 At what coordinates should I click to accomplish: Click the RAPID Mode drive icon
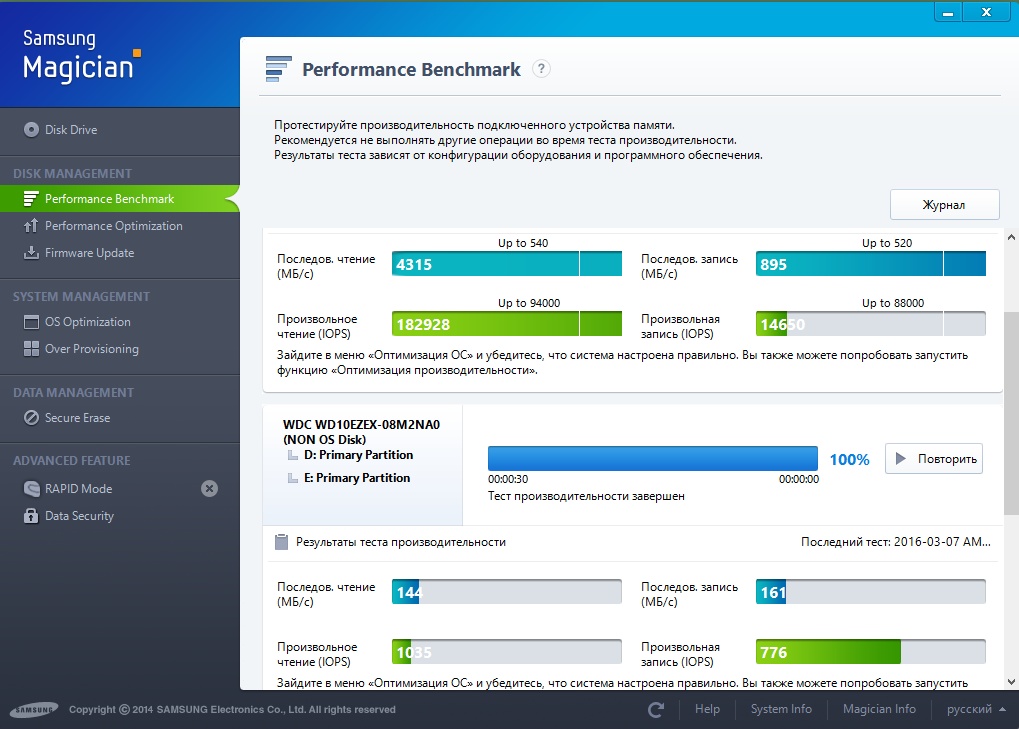(x=31, y=489)
